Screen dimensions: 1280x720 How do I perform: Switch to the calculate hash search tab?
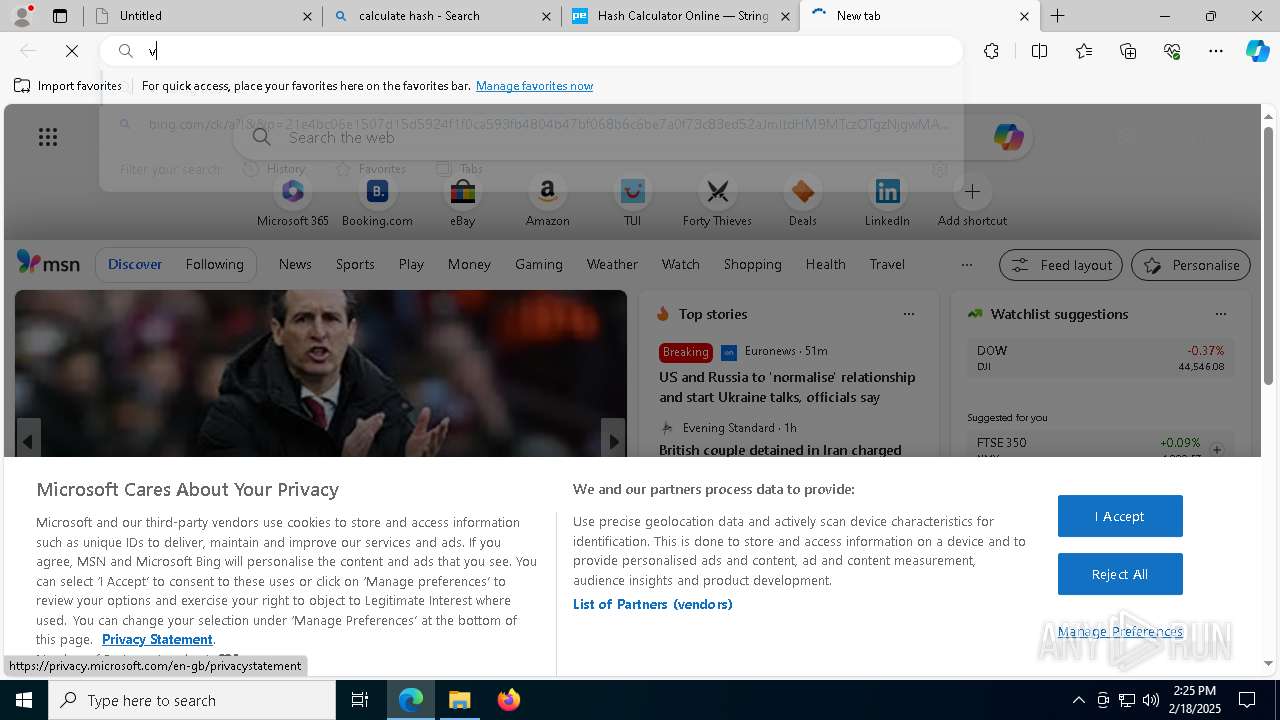coord(443,16)
